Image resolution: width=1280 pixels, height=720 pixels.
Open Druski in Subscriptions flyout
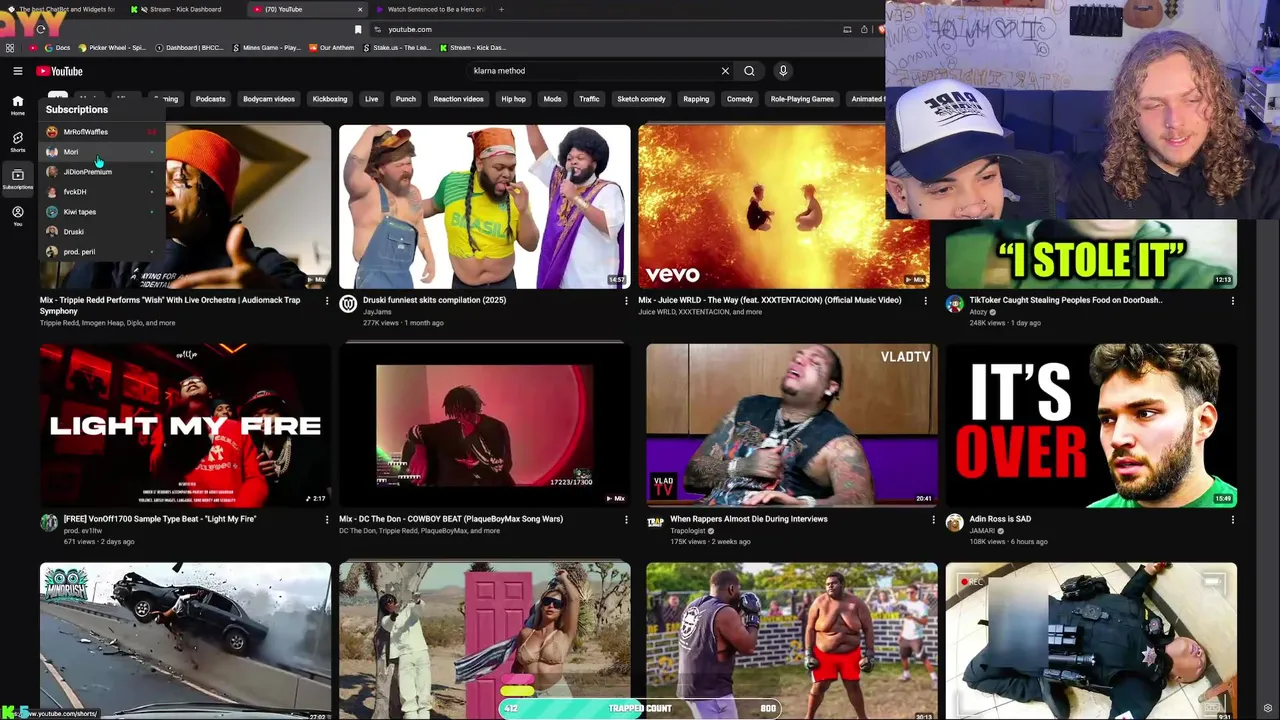[x=101, y=232]
